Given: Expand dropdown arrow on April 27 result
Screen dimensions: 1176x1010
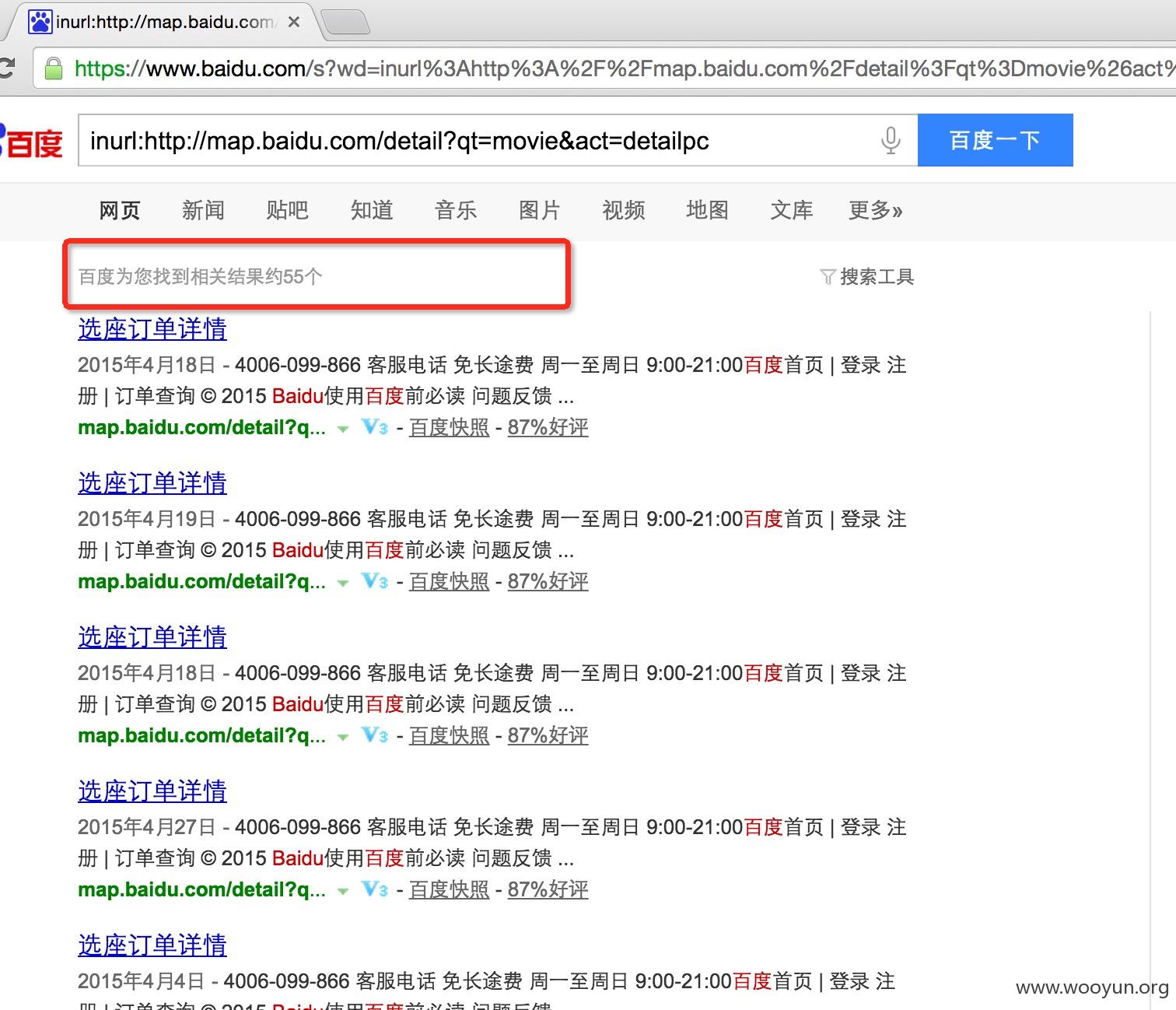Looking at the screenshot, I should (343, 891).
